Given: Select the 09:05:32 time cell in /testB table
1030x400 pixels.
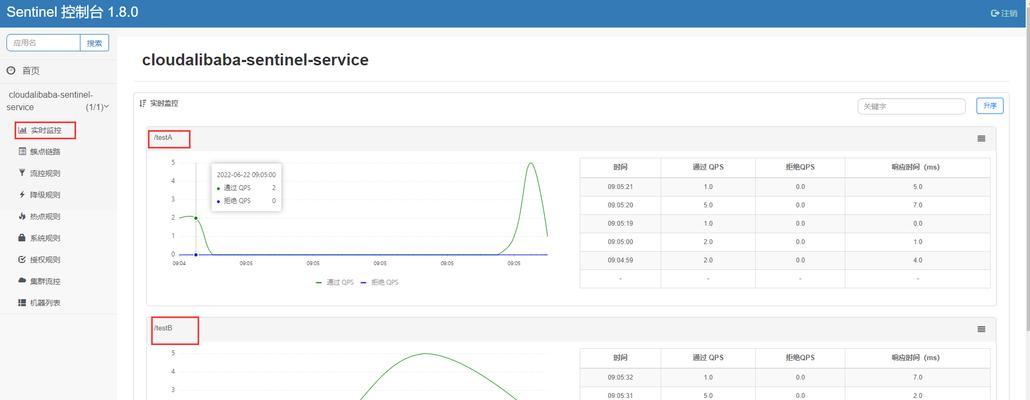Looking at the screenshot, I should (x=620, y=378).
